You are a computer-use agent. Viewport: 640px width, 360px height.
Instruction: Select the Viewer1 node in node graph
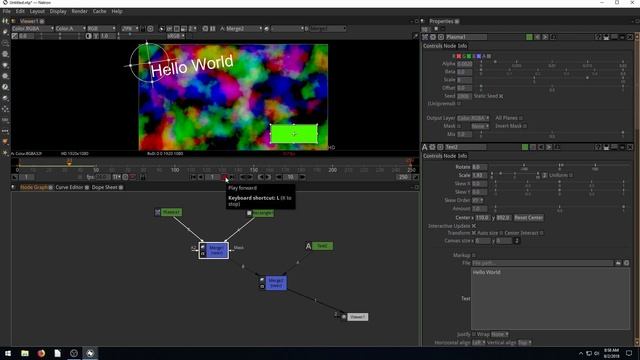(355, 317)
